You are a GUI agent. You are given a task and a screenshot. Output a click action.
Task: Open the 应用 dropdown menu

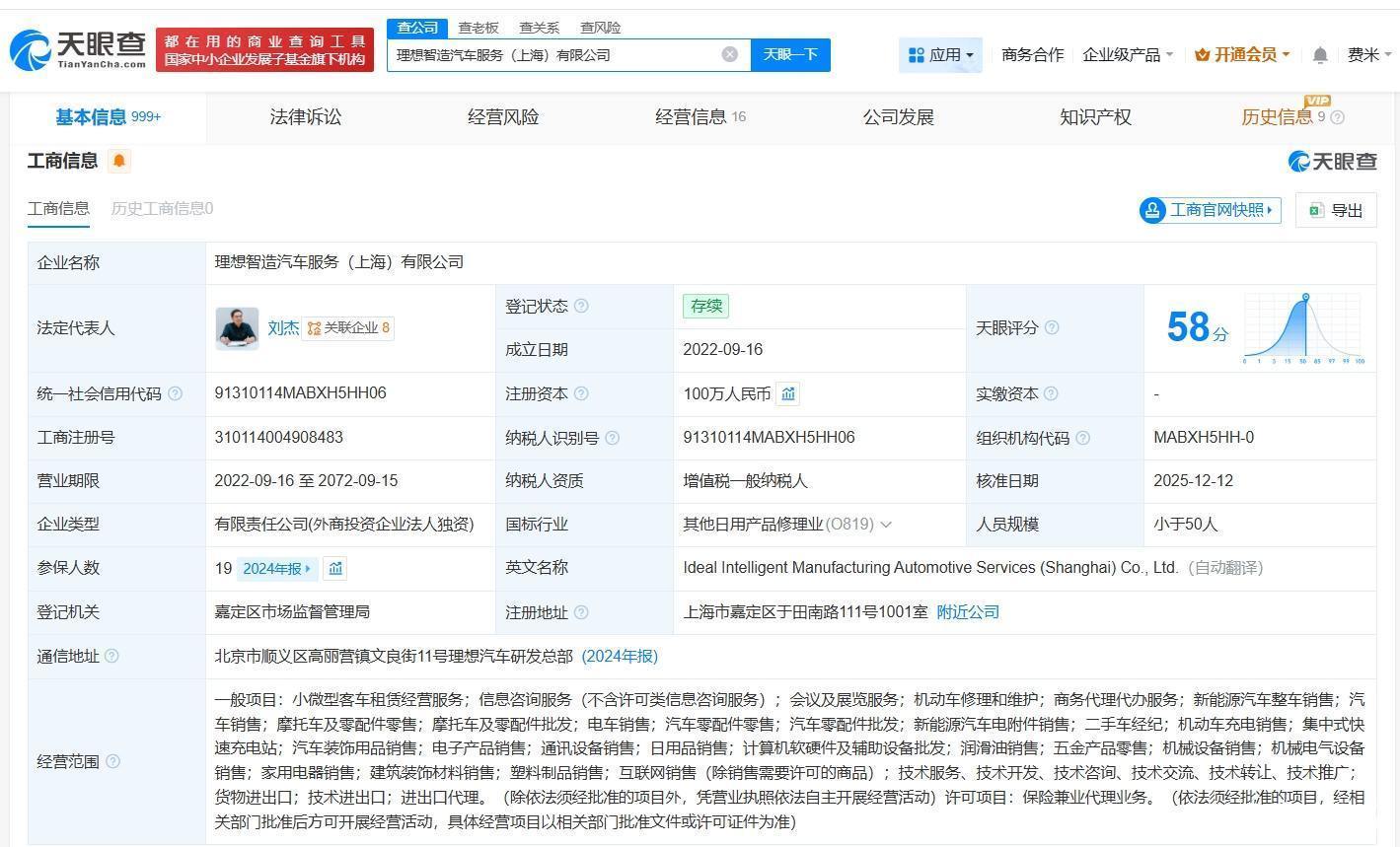940,55
